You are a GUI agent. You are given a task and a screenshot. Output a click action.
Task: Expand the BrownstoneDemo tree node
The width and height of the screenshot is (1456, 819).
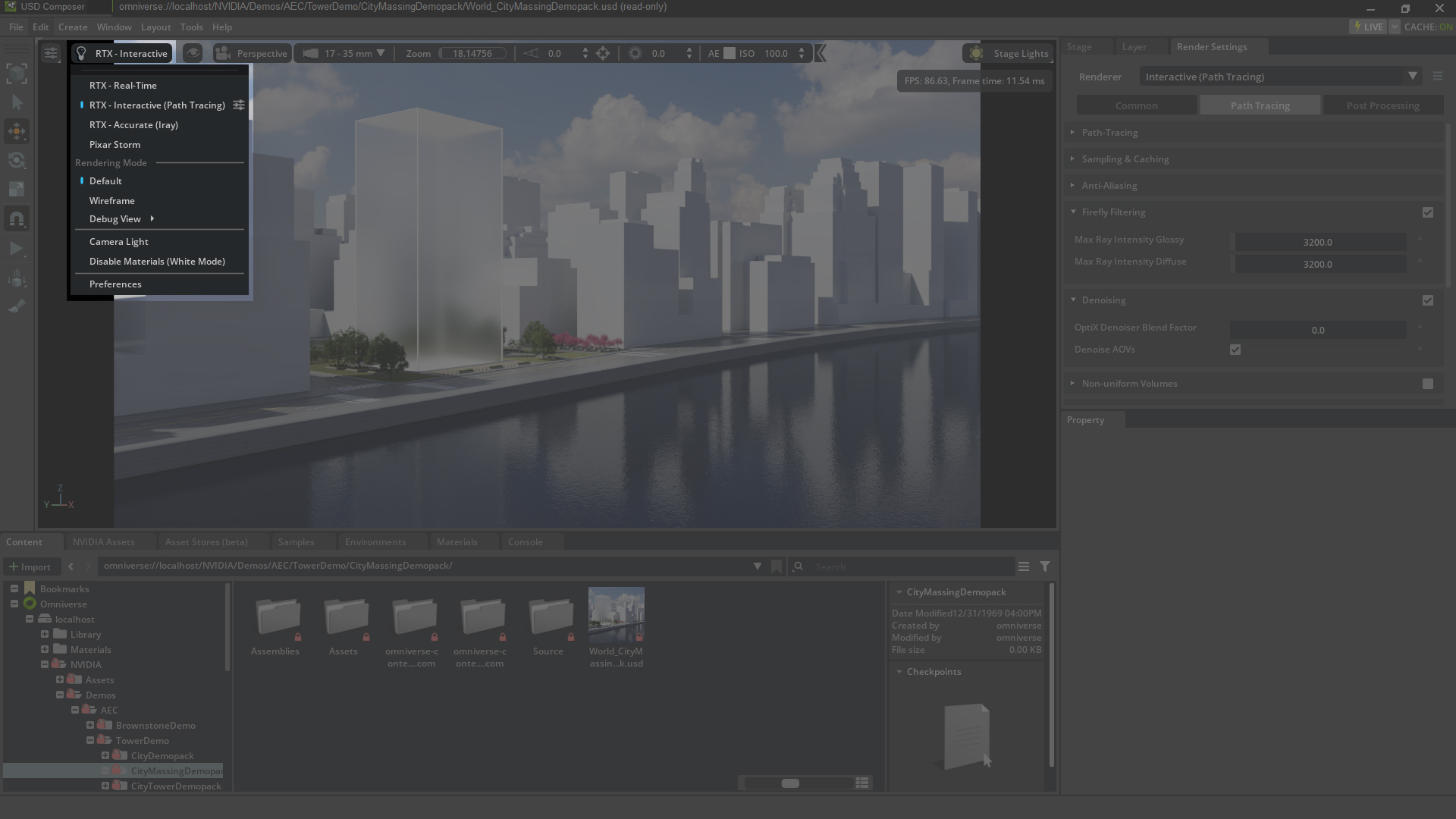[90, 726]
